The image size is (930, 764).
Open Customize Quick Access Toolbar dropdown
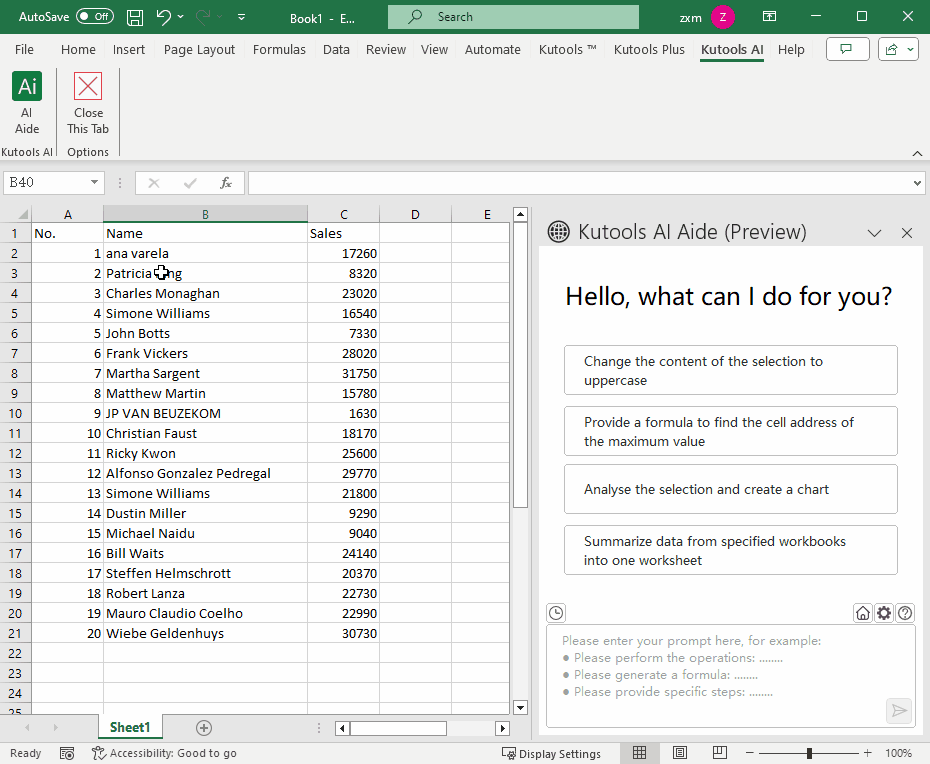coord(241,17)
